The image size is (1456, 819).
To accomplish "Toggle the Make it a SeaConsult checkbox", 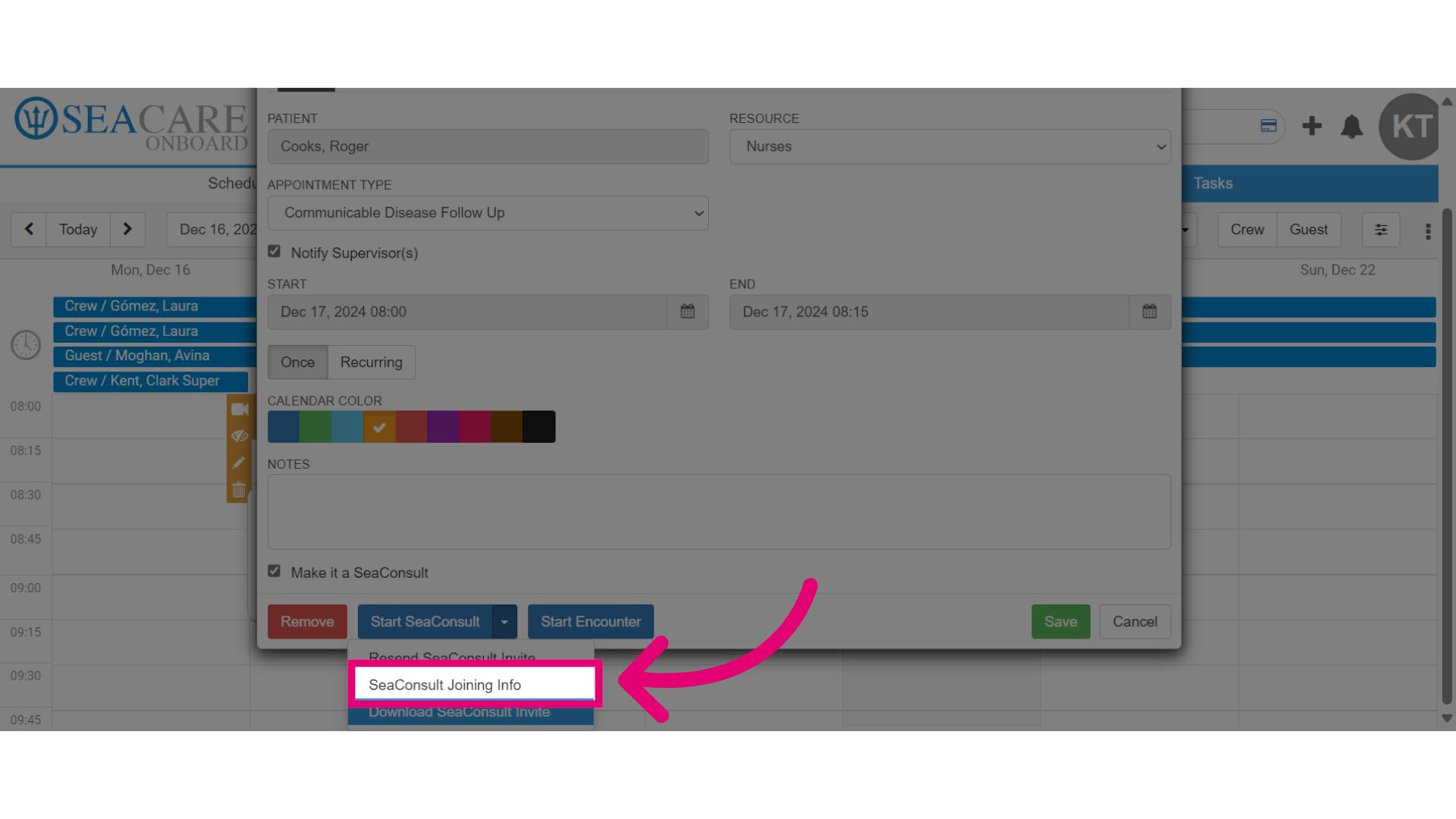I will (275, 571).
